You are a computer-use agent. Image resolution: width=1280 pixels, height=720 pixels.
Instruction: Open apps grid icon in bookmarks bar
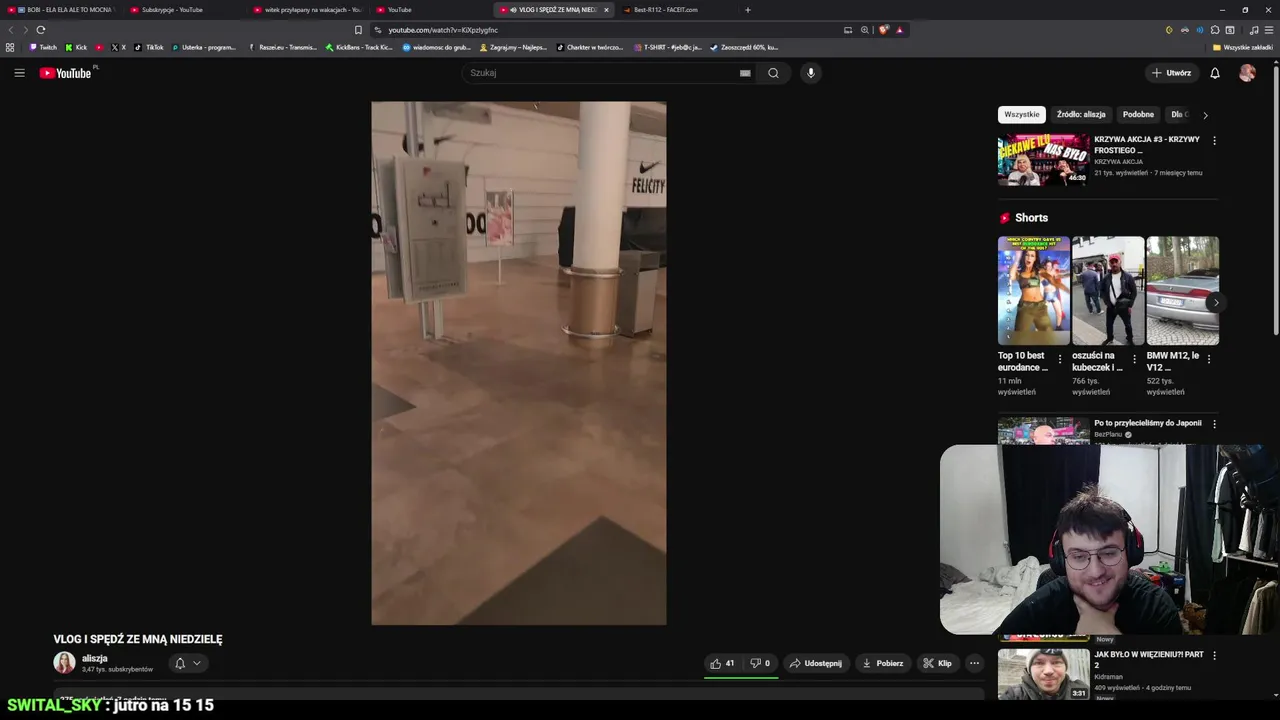point(10,47)
